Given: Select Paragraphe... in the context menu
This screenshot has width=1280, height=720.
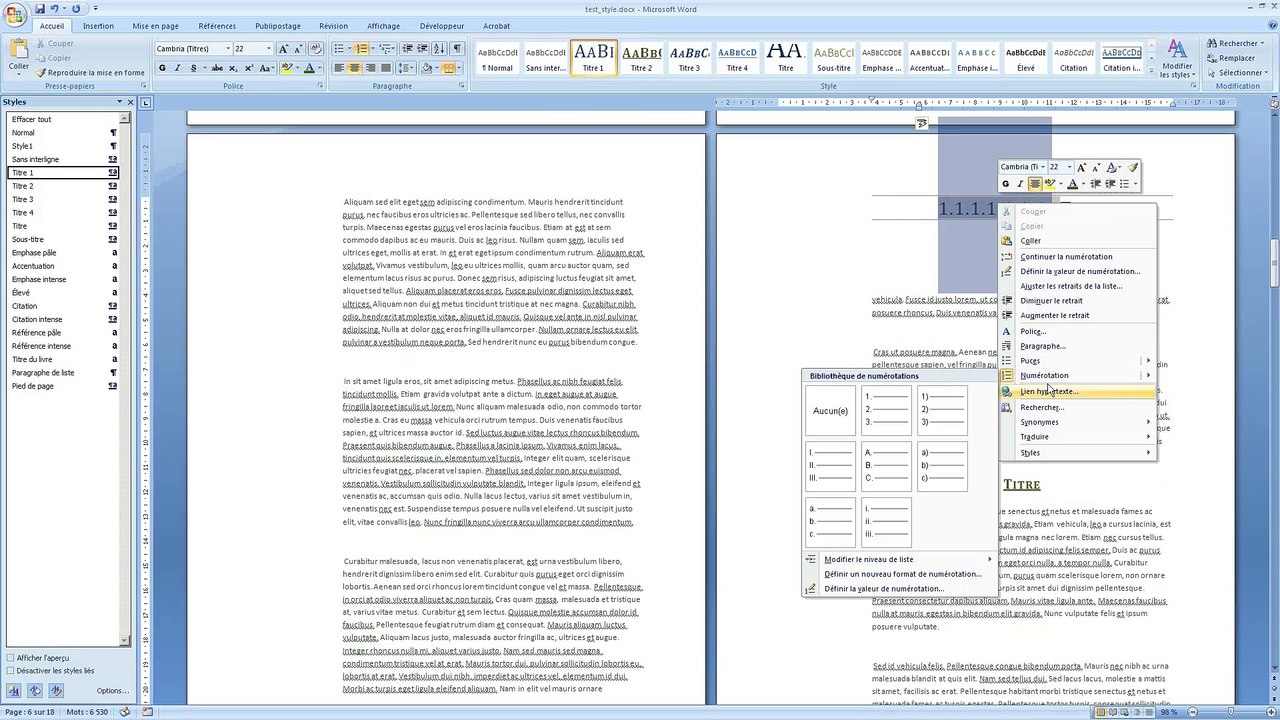Looking at the screenshot, I should coord(1077,346).
